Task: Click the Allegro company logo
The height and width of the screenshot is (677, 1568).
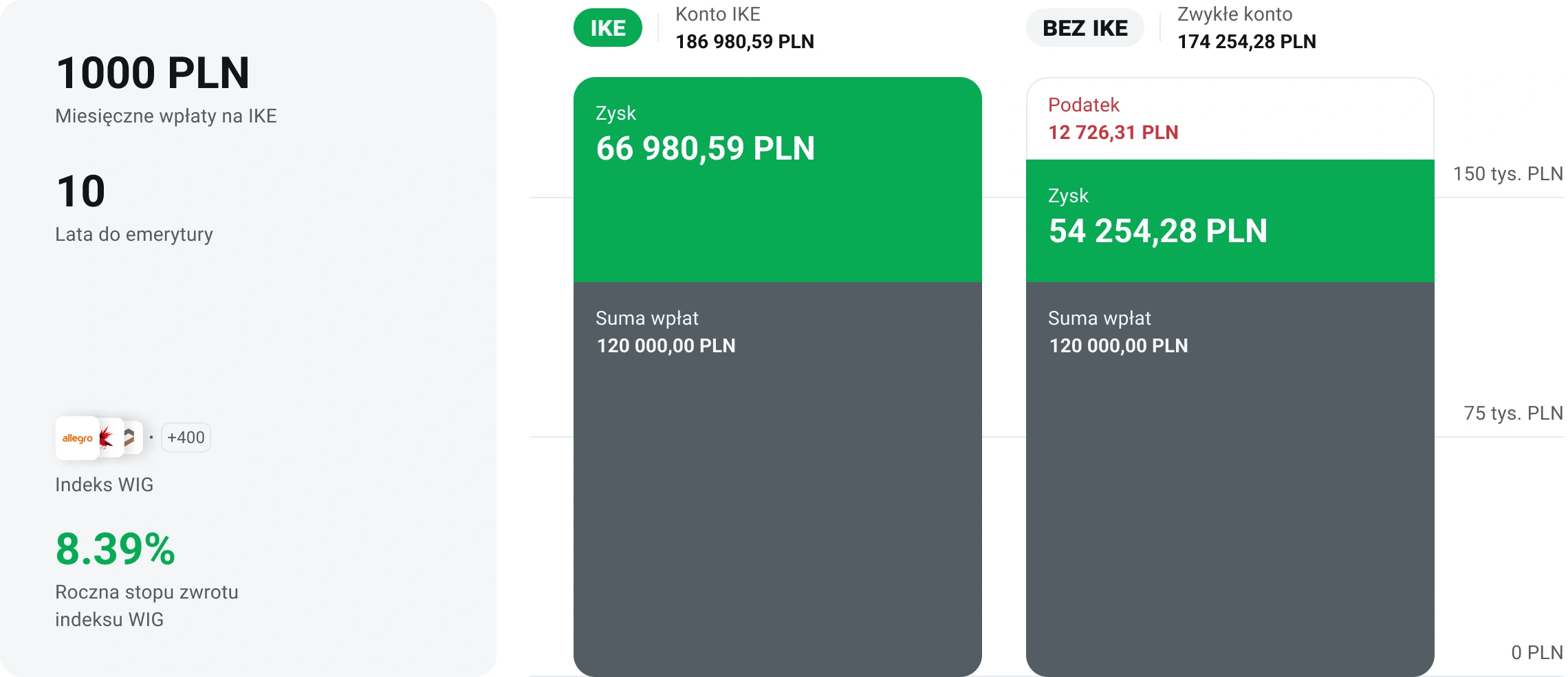Action: coord(77,438)
